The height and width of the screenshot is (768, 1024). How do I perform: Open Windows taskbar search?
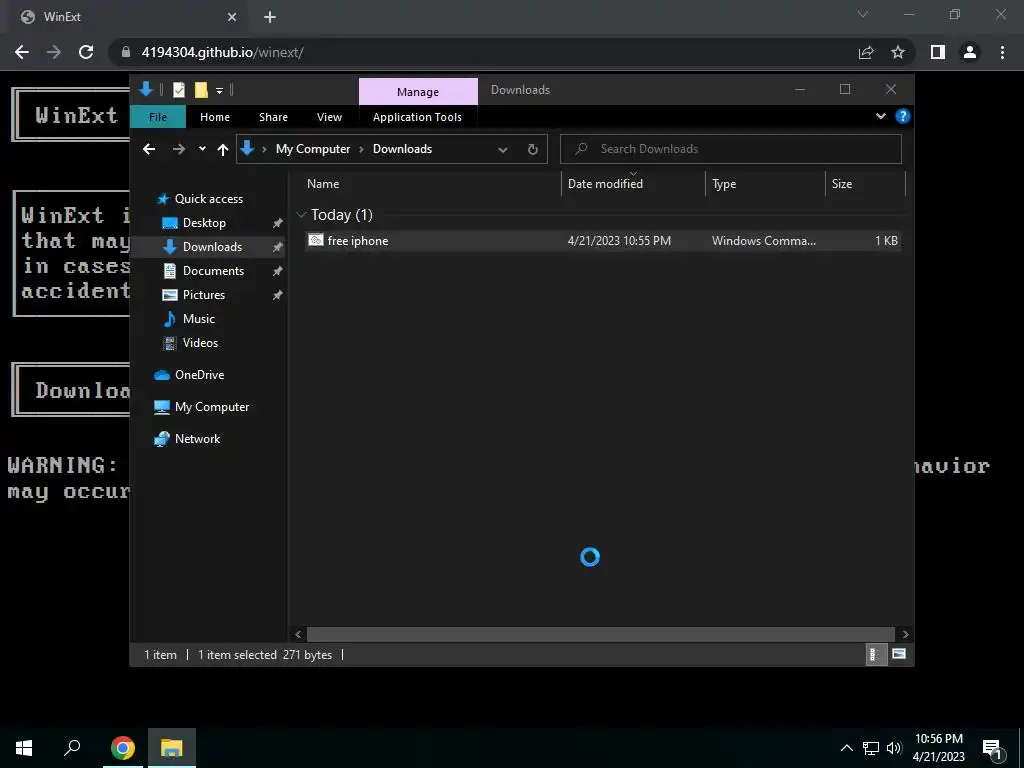click(72, 748)
